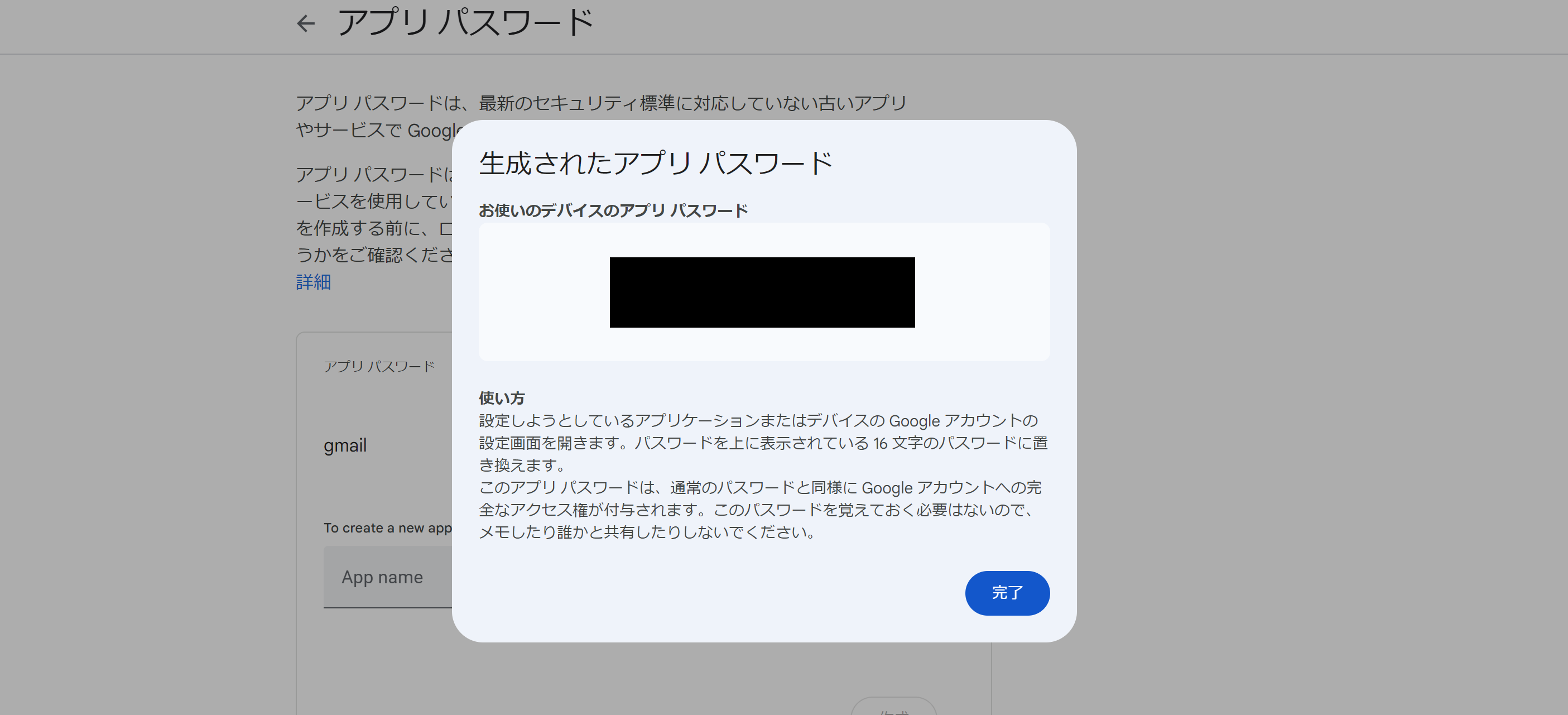Screen dimensions: 1568x715
Task: Go back using the arrow icon
Action: 306,24
